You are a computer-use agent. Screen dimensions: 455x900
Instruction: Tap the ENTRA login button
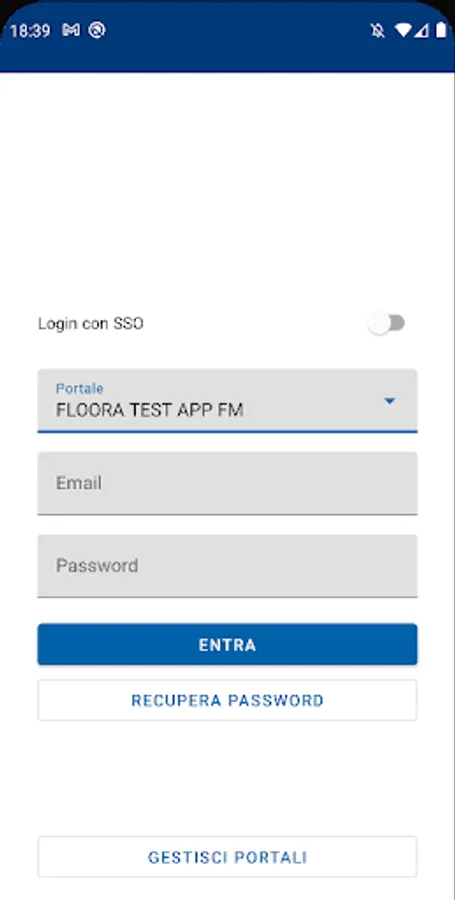click(227, 645)
